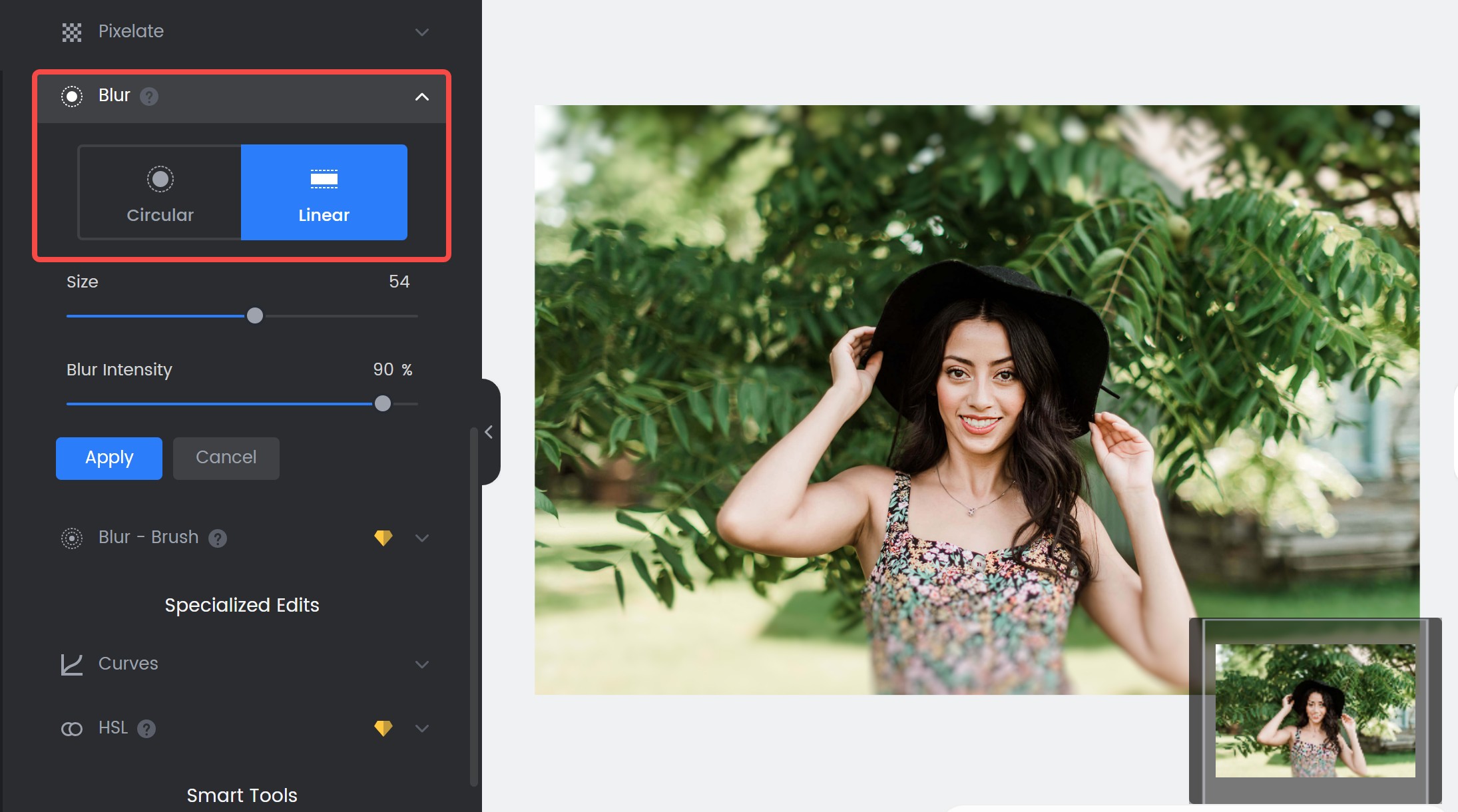Screen dimensions: 1458x812
Task: Click the sidebar vertical scrollbar
Action: click(474, 606)
